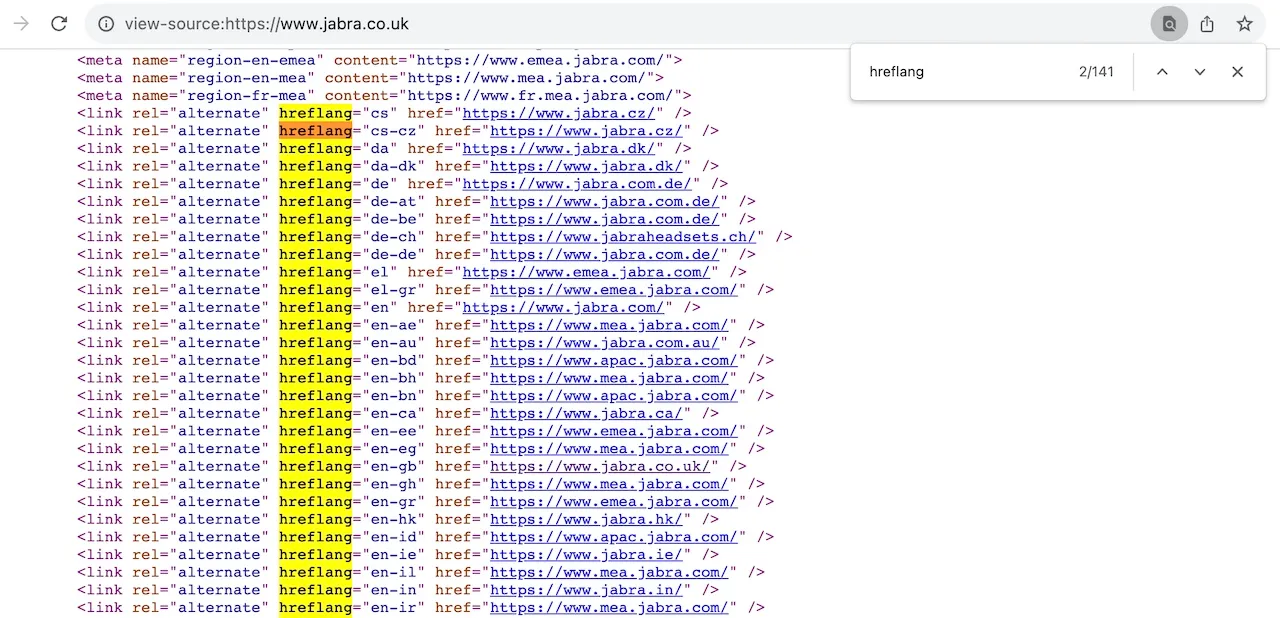The image size is (1280, 618).
Task: Follow the en-gh href link
Action: (x=609, y=484)
